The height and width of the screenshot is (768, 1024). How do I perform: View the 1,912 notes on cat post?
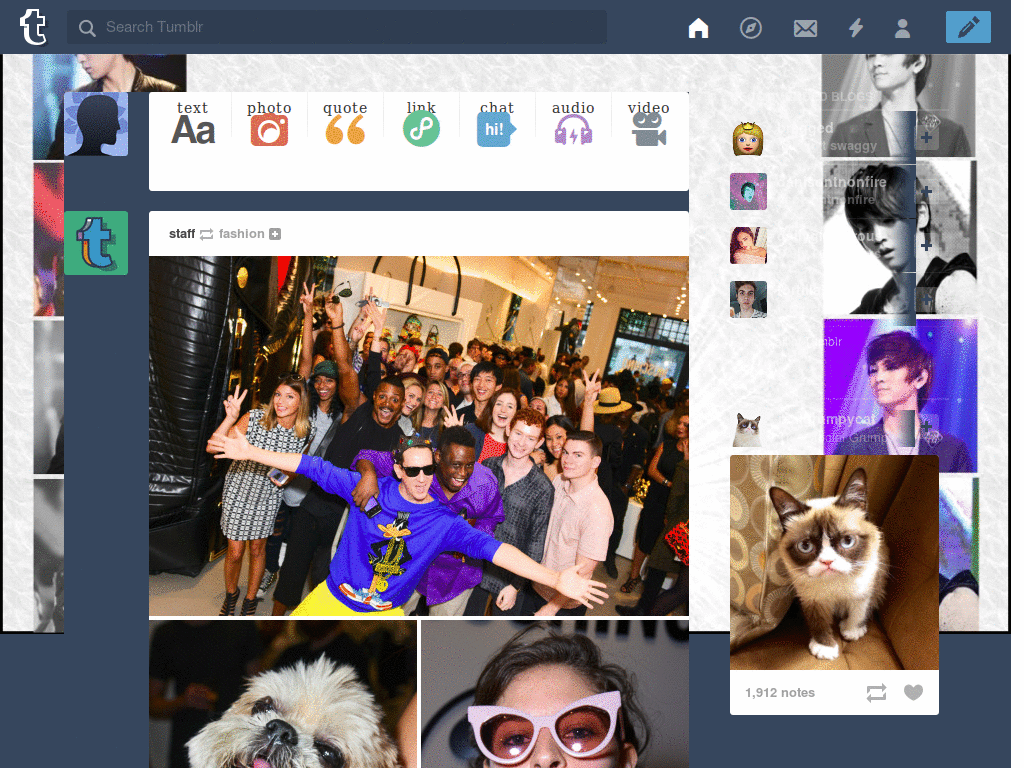(x=780, y=692)
